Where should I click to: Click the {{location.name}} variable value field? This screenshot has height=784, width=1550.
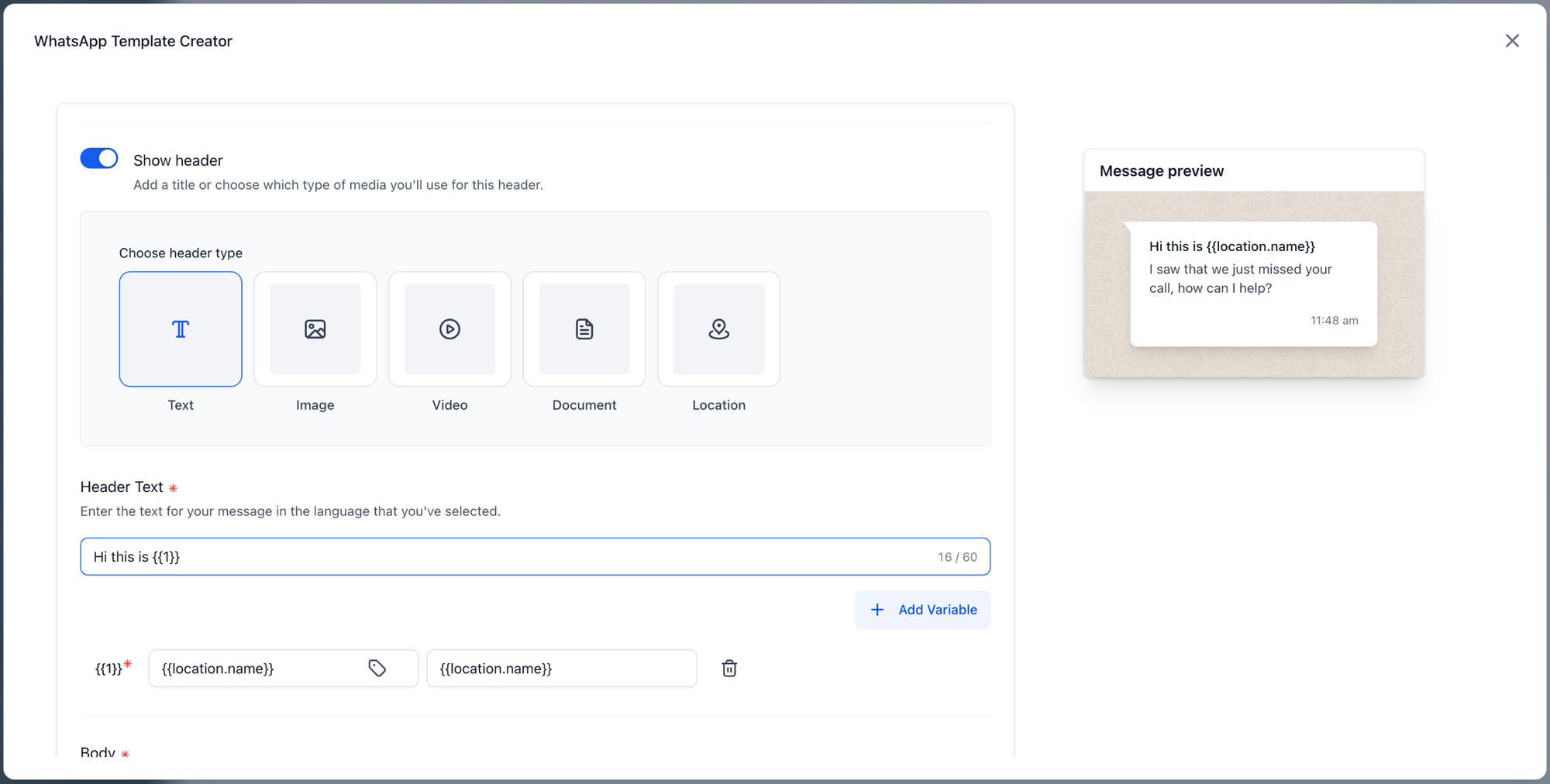[x=284, y=668]
